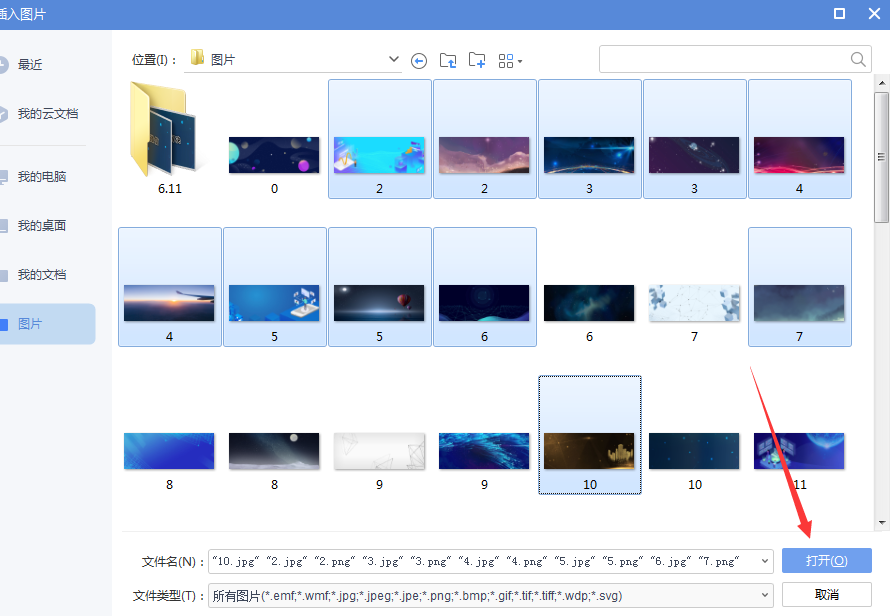Screen dimensions: 890x616
Task: Go to 我的桌面 location
Action: point(41,226)
